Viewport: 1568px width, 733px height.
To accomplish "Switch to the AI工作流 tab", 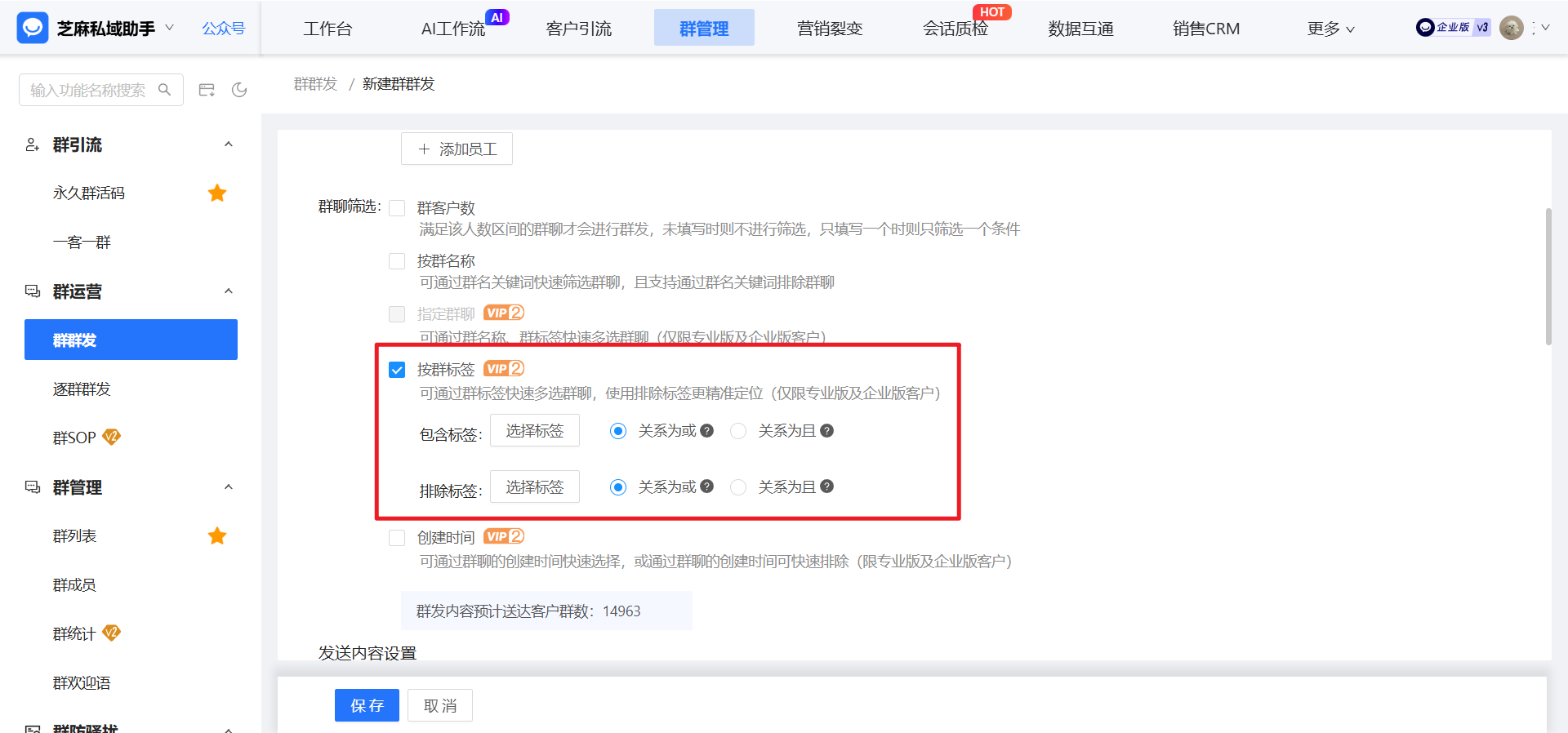I will click(453, 29).
